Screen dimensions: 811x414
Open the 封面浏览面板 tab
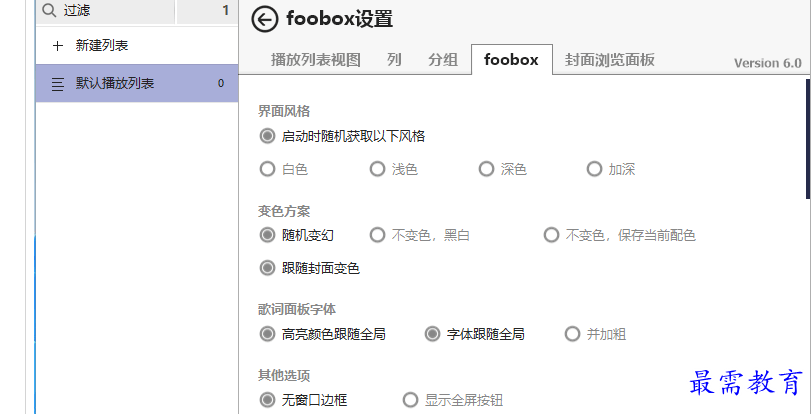(609, 60)
